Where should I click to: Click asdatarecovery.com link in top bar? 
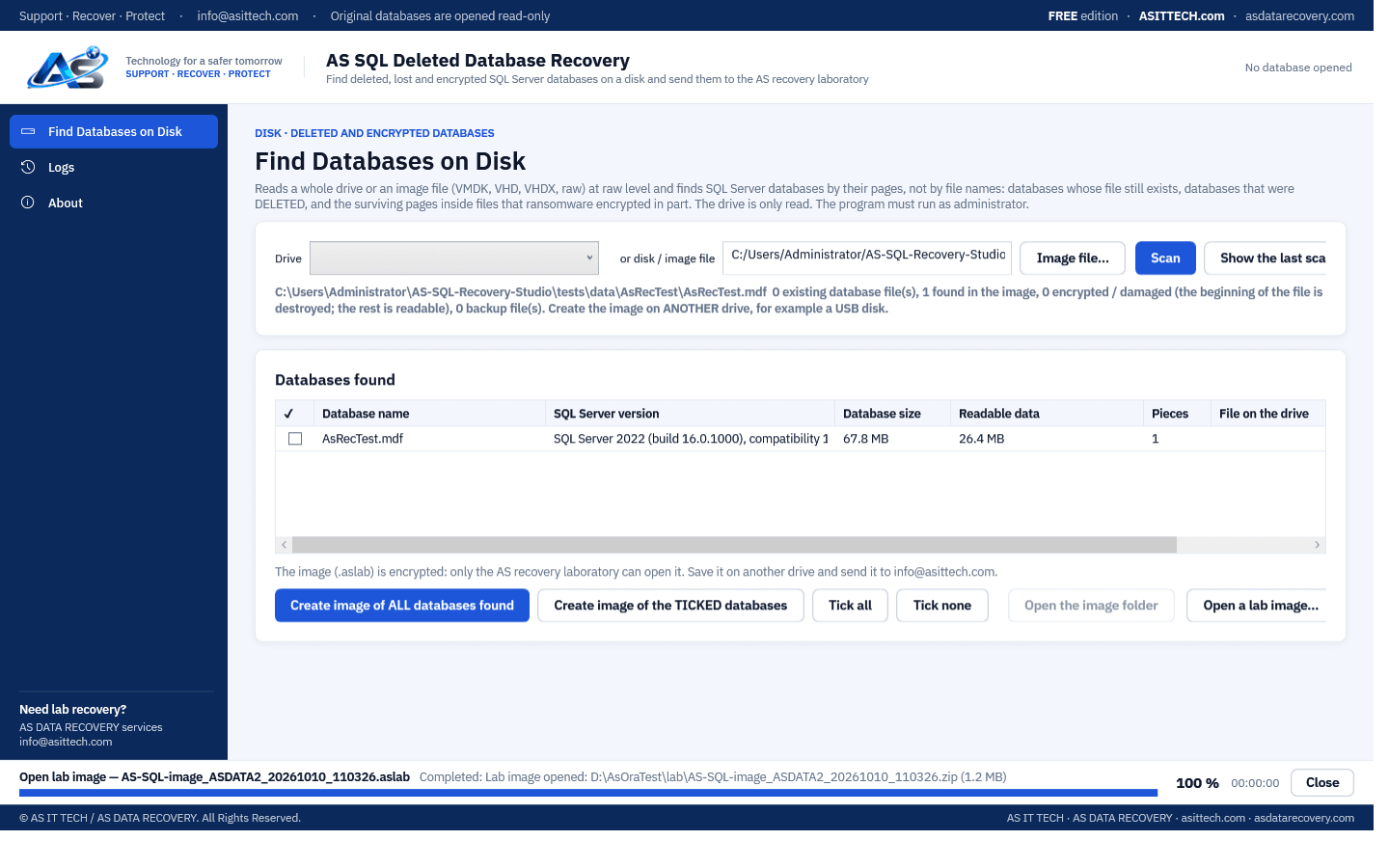coord(1299,15)
